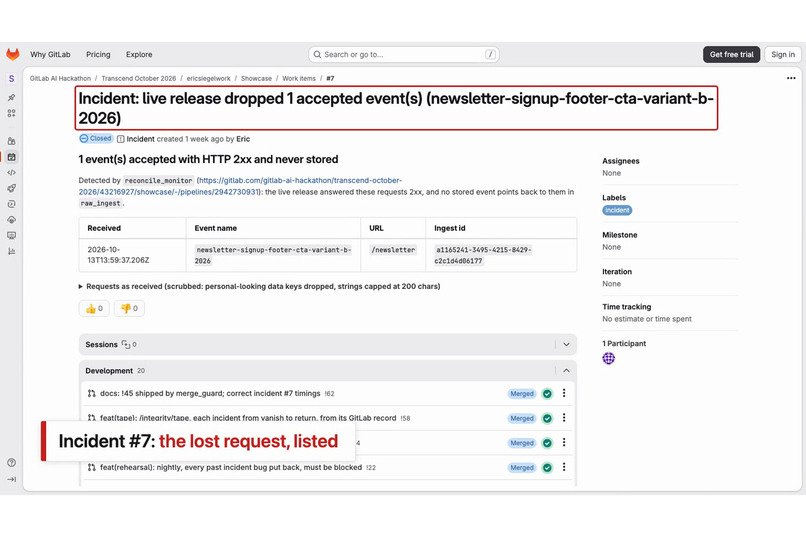Click the Merged badge for !62

[x=522, y=394]
